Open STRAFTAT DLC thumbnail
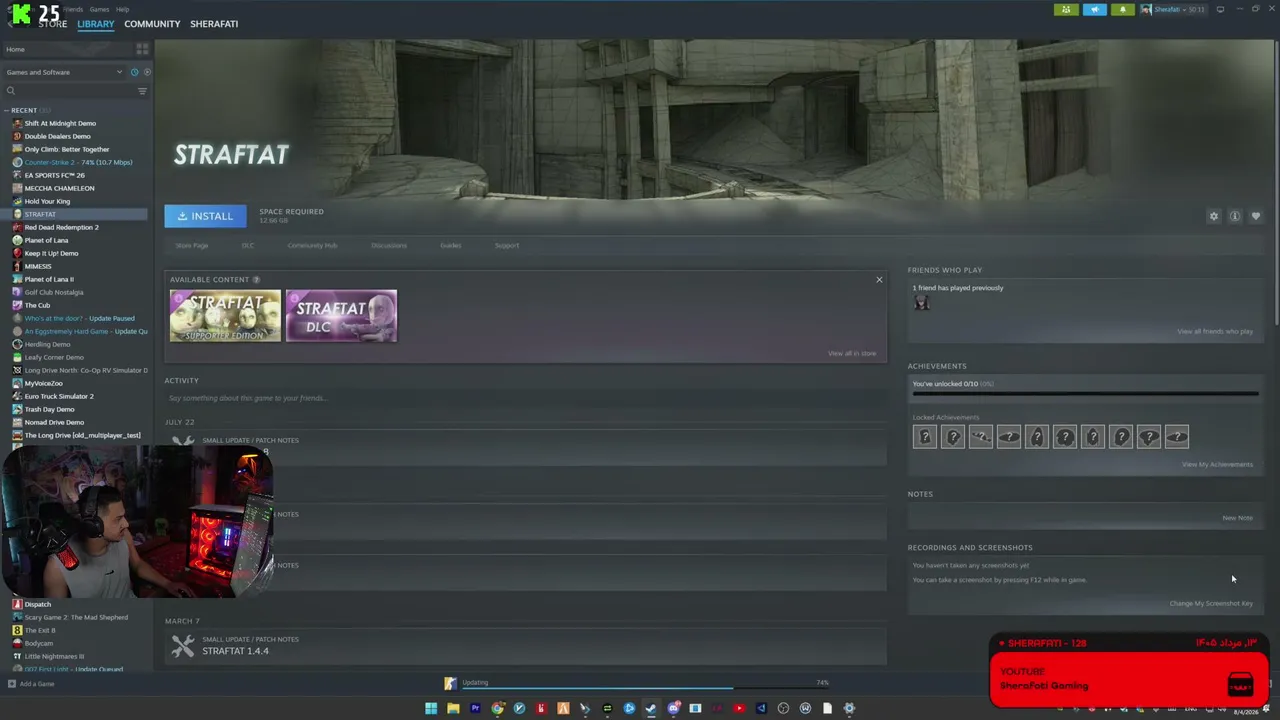1280x720 pixels. [x=341, y=316]
